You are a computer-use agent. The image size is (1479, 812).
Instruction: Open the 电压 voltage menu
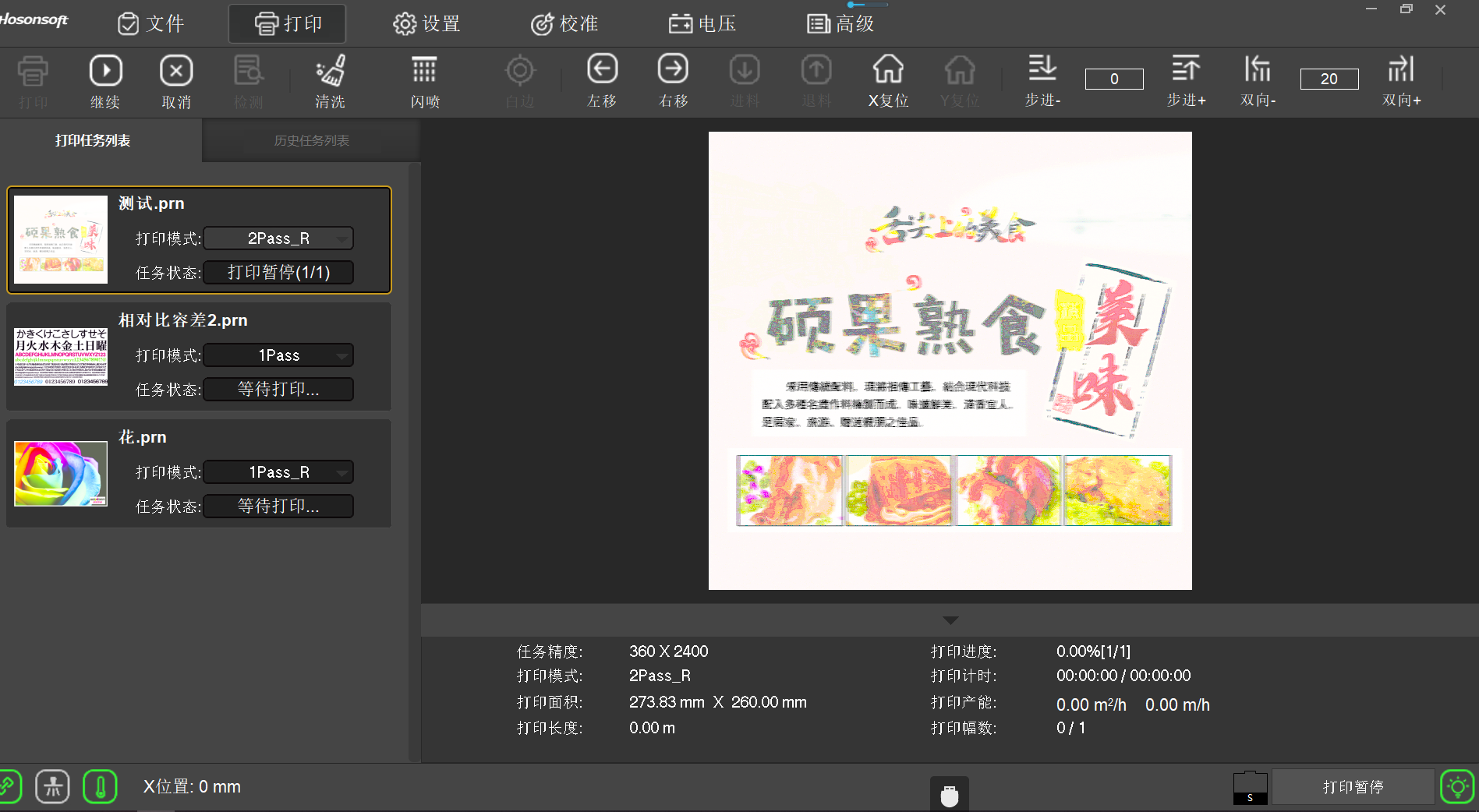702,23
